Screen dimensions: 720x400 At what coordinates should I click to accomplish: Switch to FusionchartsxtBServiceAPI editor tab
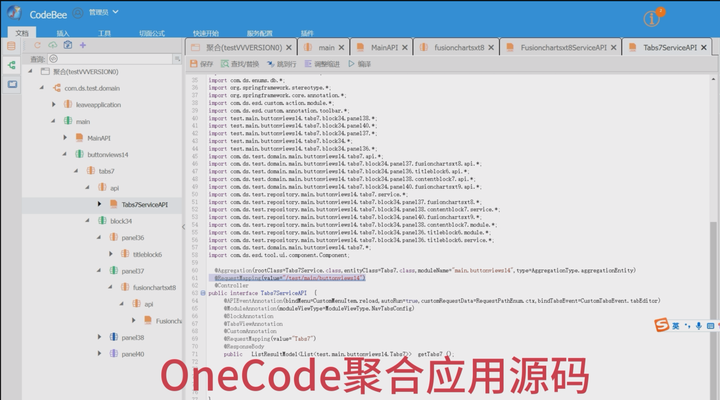pyautogui.click(x=563, y=47)
